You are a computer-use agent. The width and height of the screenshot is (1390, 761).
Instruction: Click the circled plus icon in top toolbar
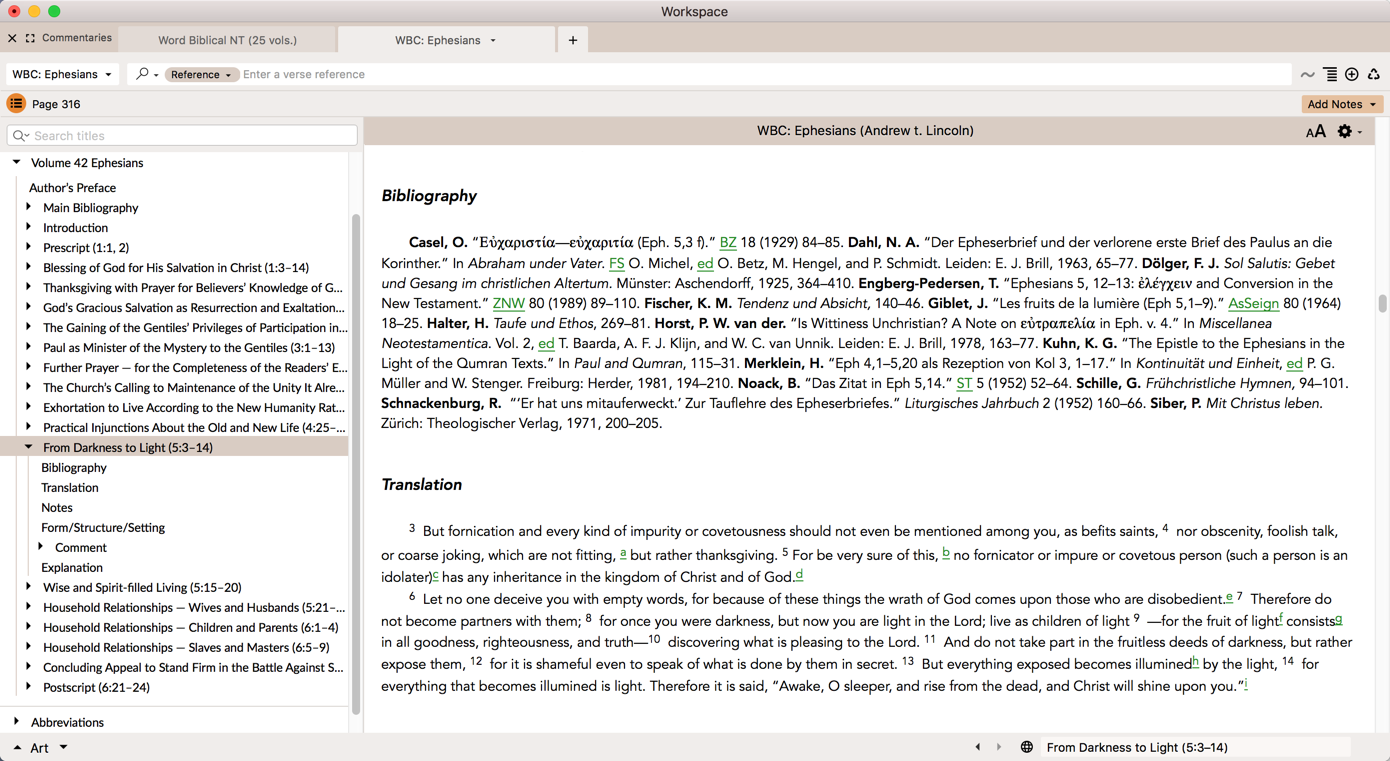(x=1352, y=74)
